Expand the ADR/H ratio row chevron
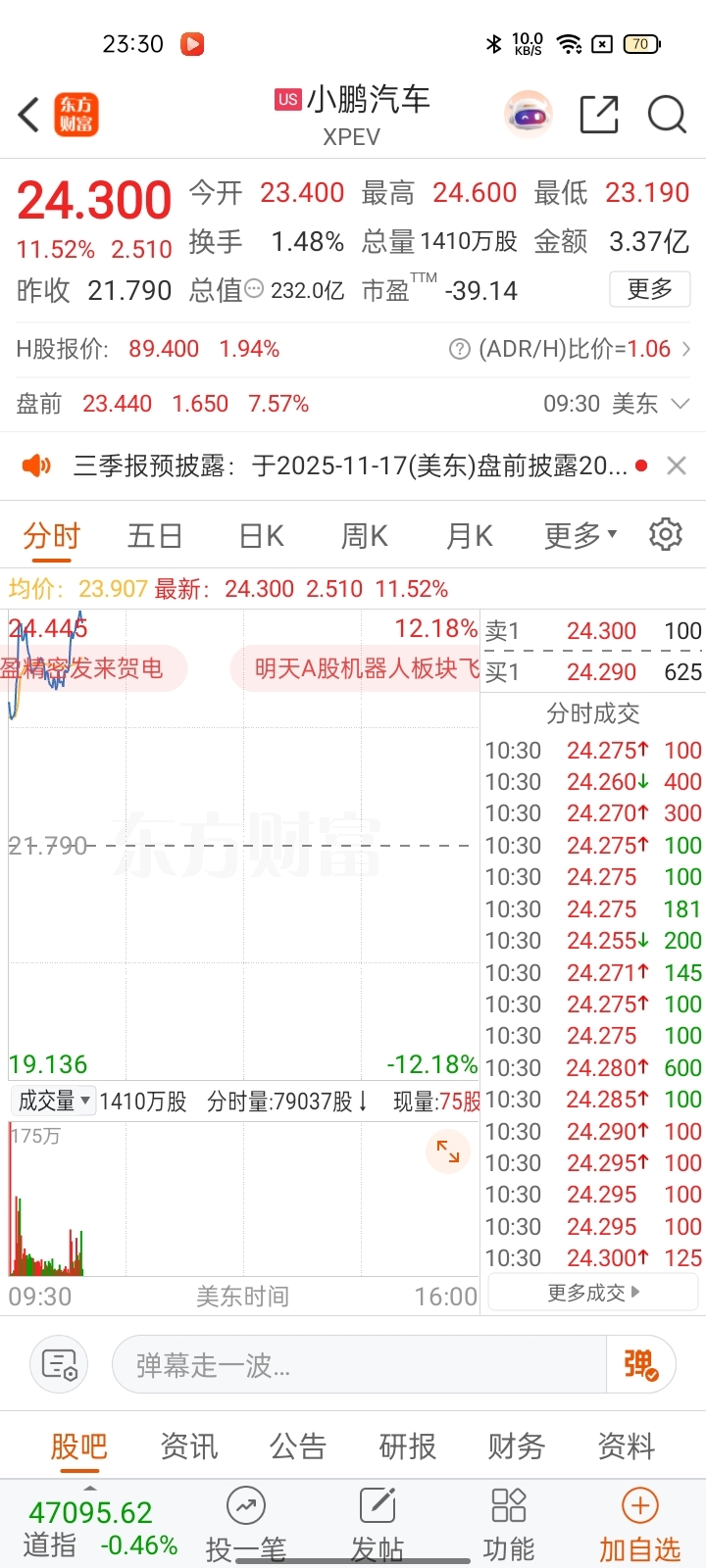This screenshot has width=706, height=1568. click(685, 349)
